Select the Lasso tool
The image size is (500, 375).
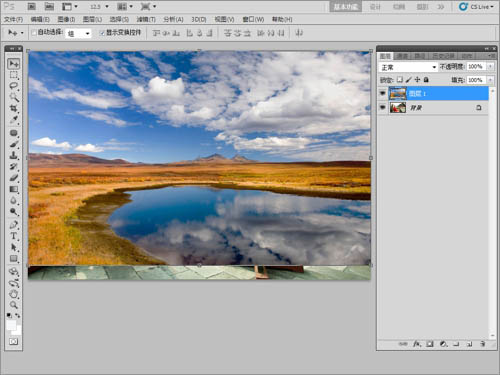14,86
